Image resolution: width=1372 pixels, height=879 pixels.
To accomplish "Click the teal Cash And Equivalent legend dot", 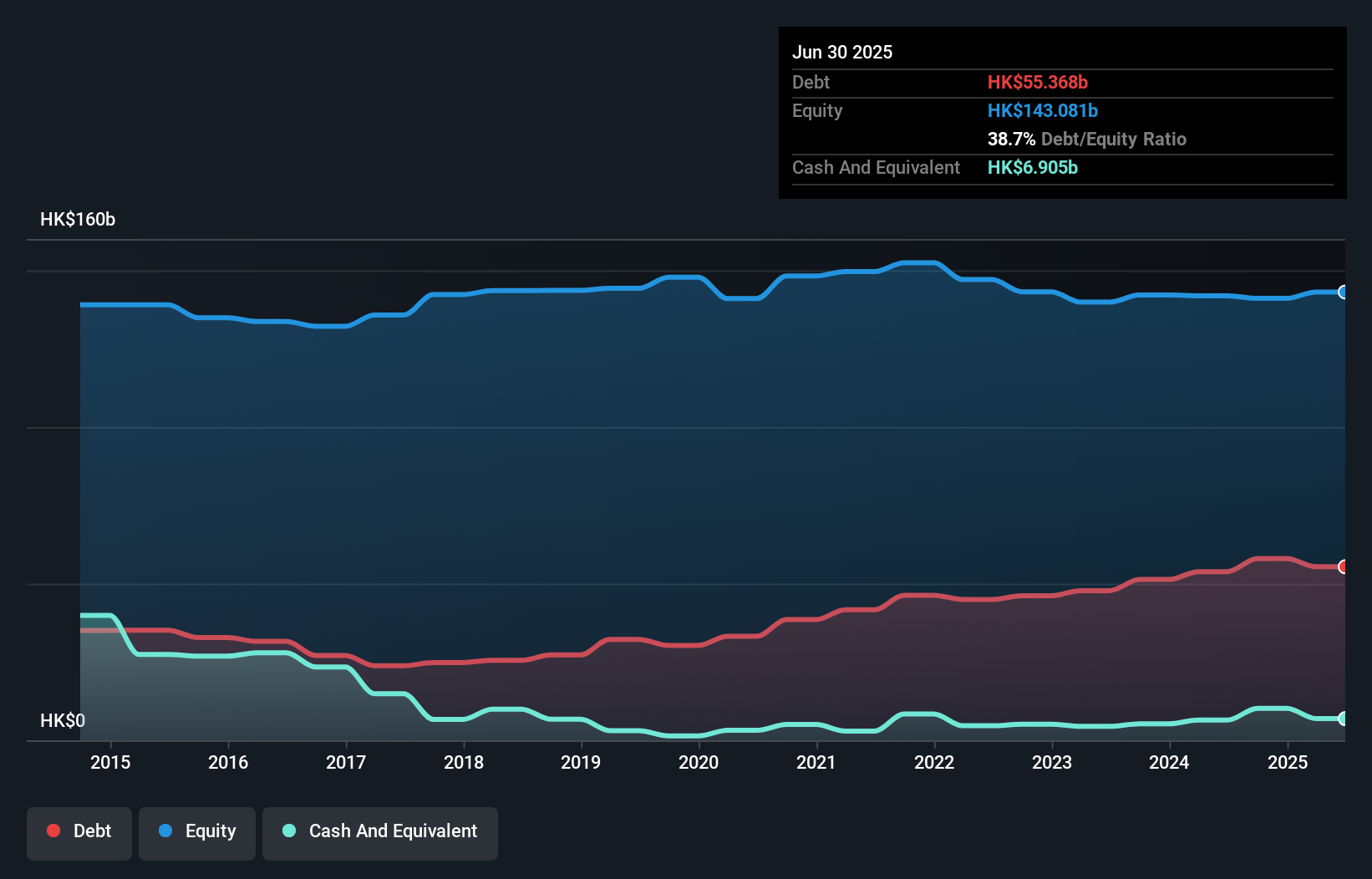I will pyautogui.click(x=289, y=831).
